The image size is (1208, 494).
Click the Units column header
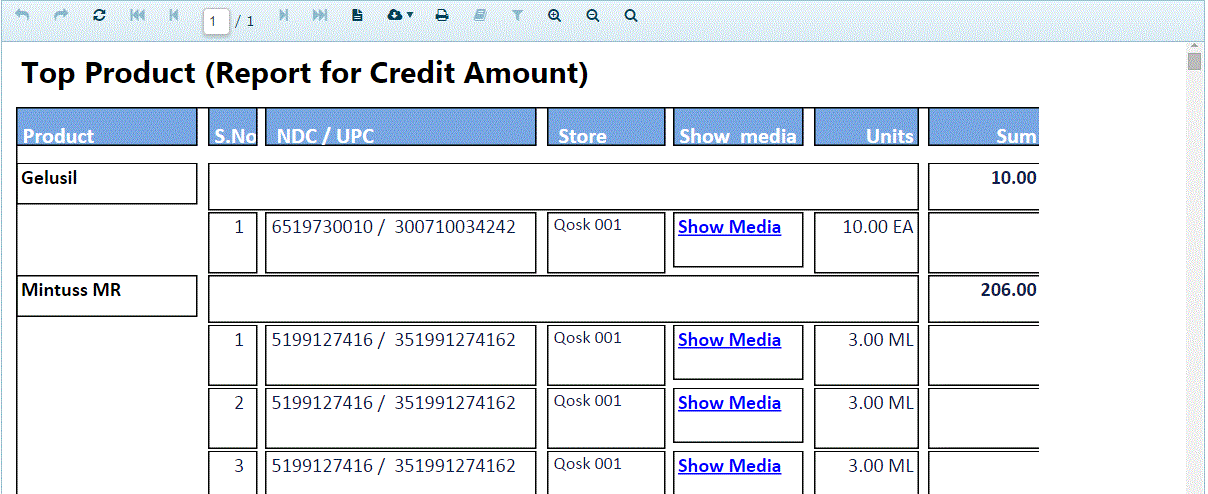pyautogui.click(x=866, y=127)
